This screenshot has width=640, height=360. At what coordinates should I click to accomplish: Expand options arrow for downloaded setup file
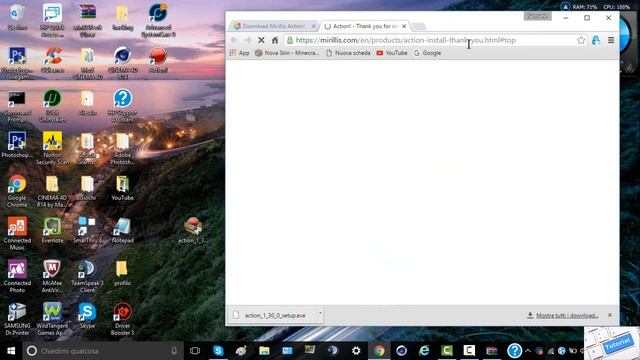point(320,314)
